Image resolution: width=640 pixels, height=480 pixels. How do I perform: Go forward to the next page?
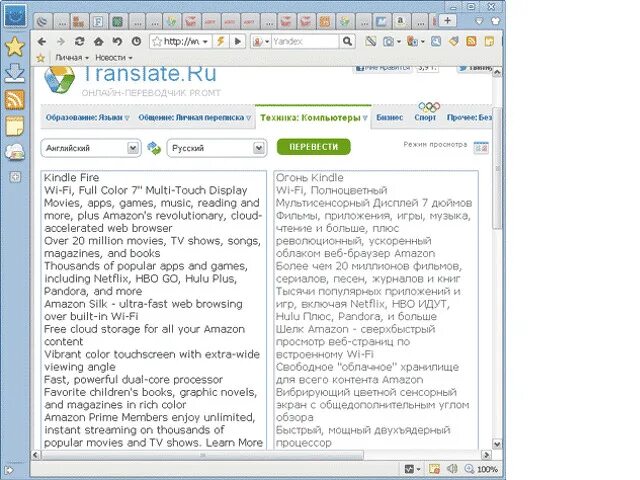pos(60,42)
